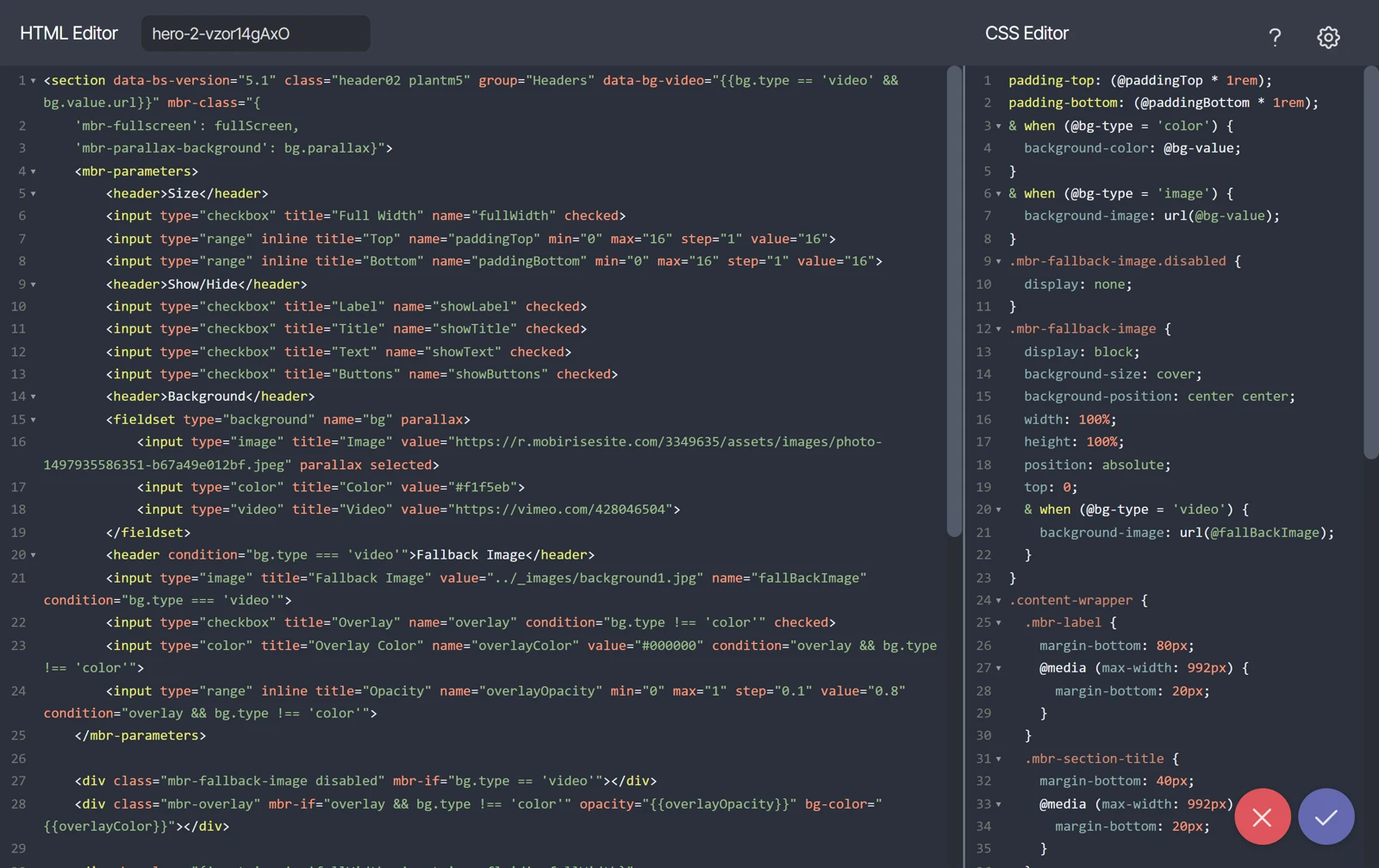This screenshot has width=1379, height=868.
Task: Click HTML editor vertical scrollbar thumb
Action: [953, 302]
